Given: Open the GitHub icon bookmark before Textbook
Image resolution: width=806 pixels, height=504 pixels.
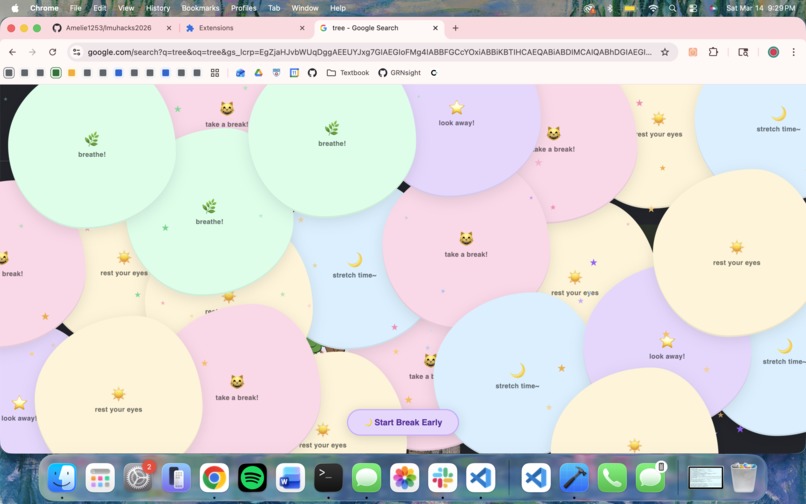Looking at the screenshot, I should click(312, 73).
